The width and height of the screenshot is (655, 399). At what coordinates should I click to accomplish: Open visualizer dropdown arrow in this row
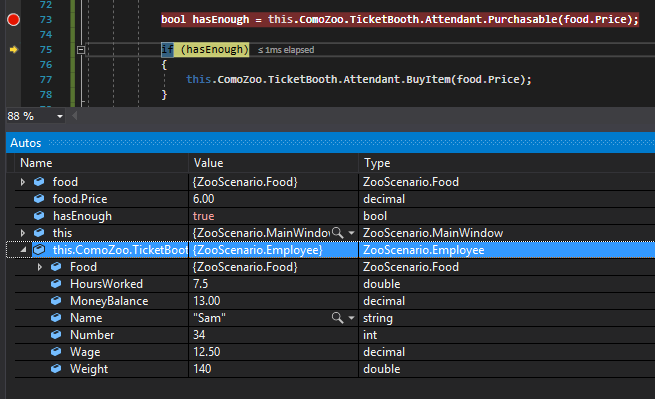pyautogui.click(x=351, y=233)
